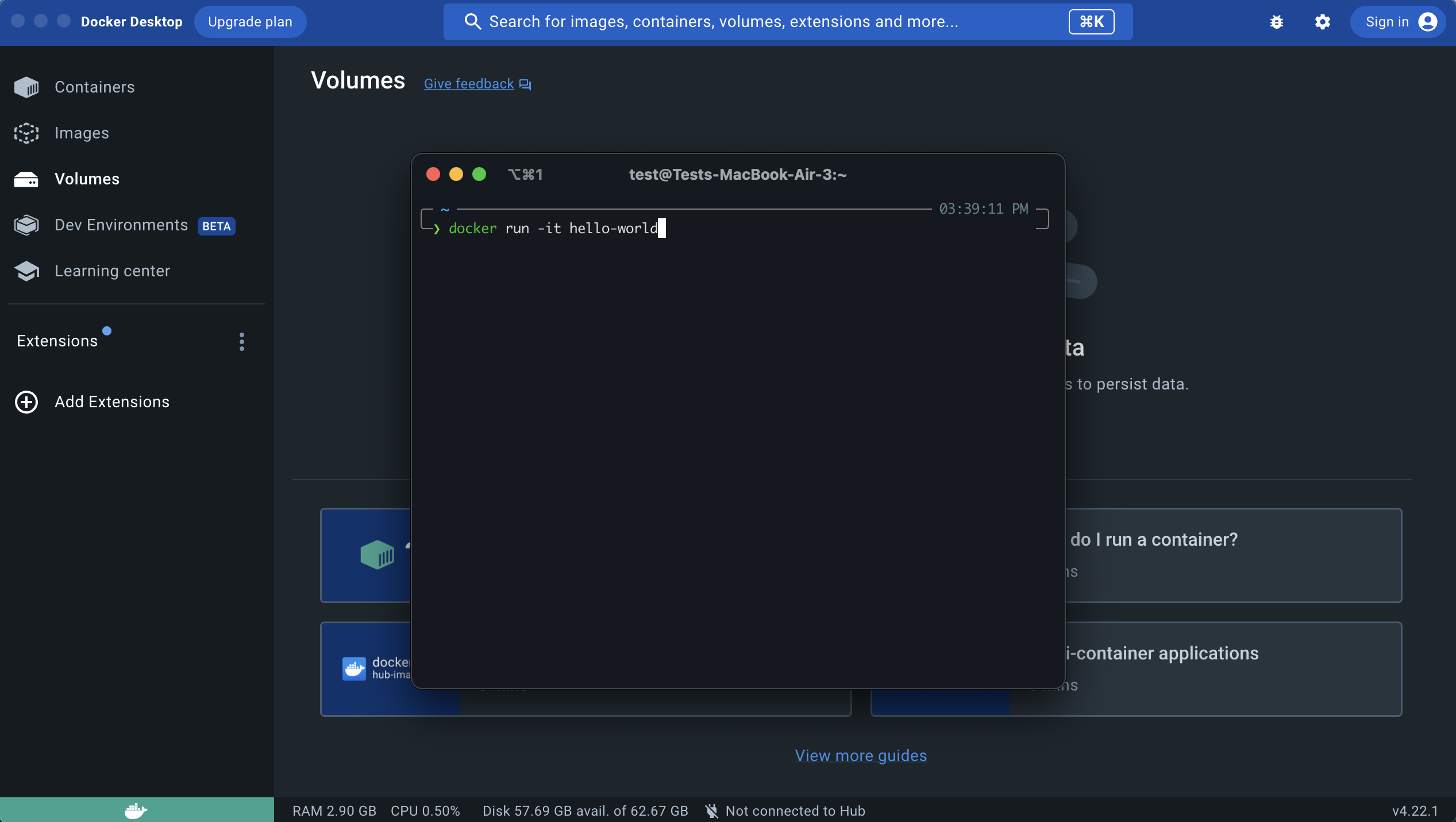
Task: Click the Upgrade plan button
Action: click(250, 22)
